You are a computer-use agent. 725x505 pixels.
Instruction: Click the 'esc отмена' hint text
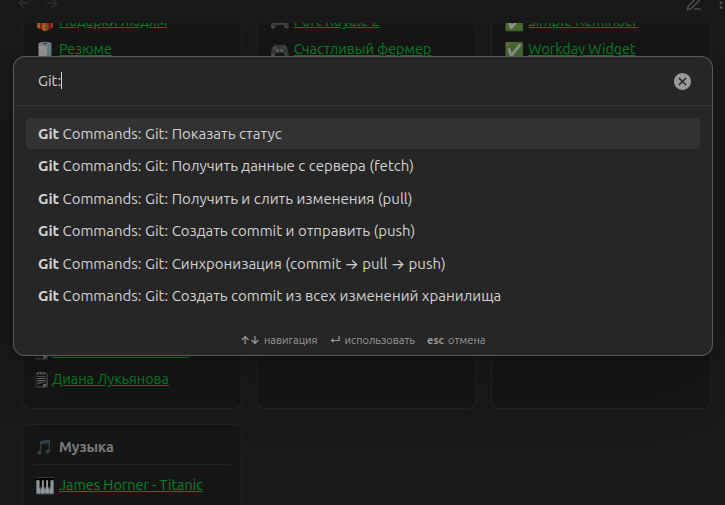coord(456,340)
